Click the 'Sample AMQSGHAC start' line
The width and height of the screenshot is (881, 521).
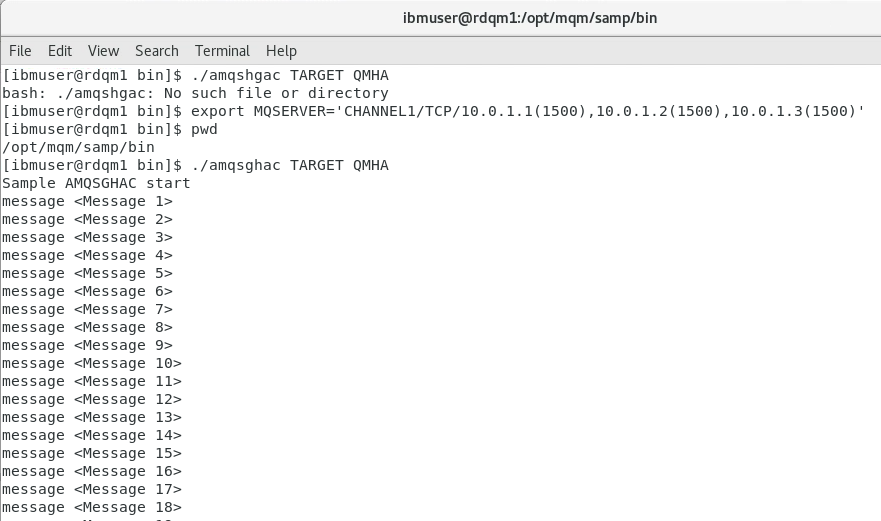tap(97, 183)
